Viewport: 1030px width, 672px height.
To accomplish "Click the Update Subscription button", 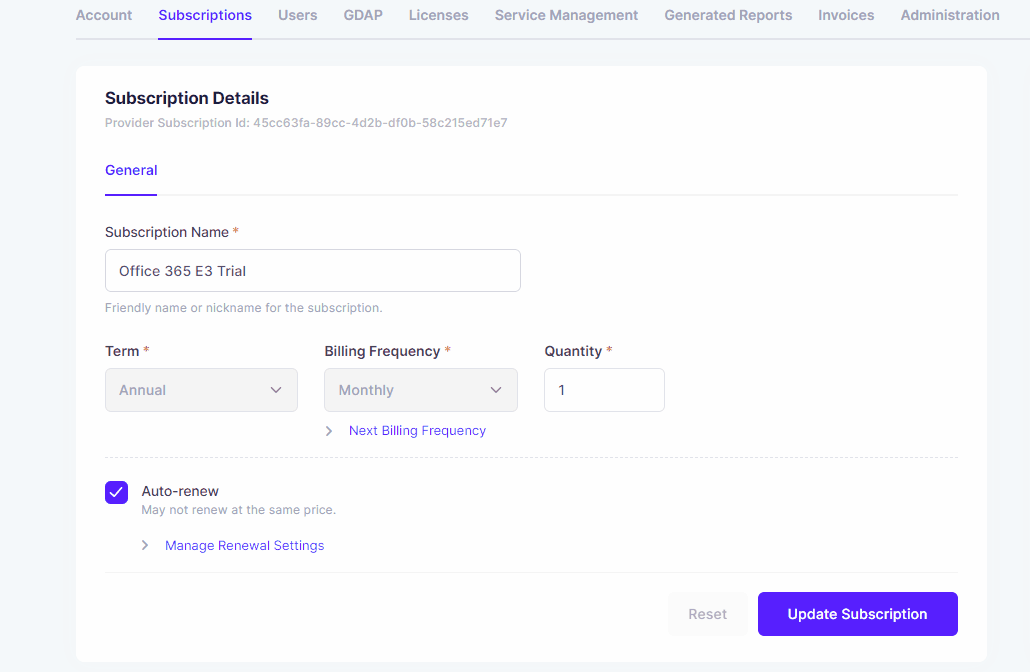I will click(x=857, y=614).
